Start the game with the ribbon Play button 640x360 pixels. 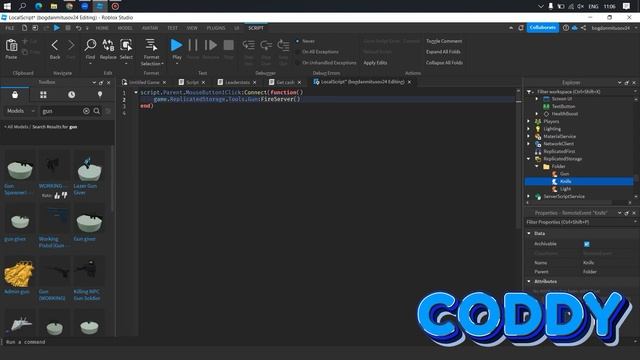coord(176,45)
